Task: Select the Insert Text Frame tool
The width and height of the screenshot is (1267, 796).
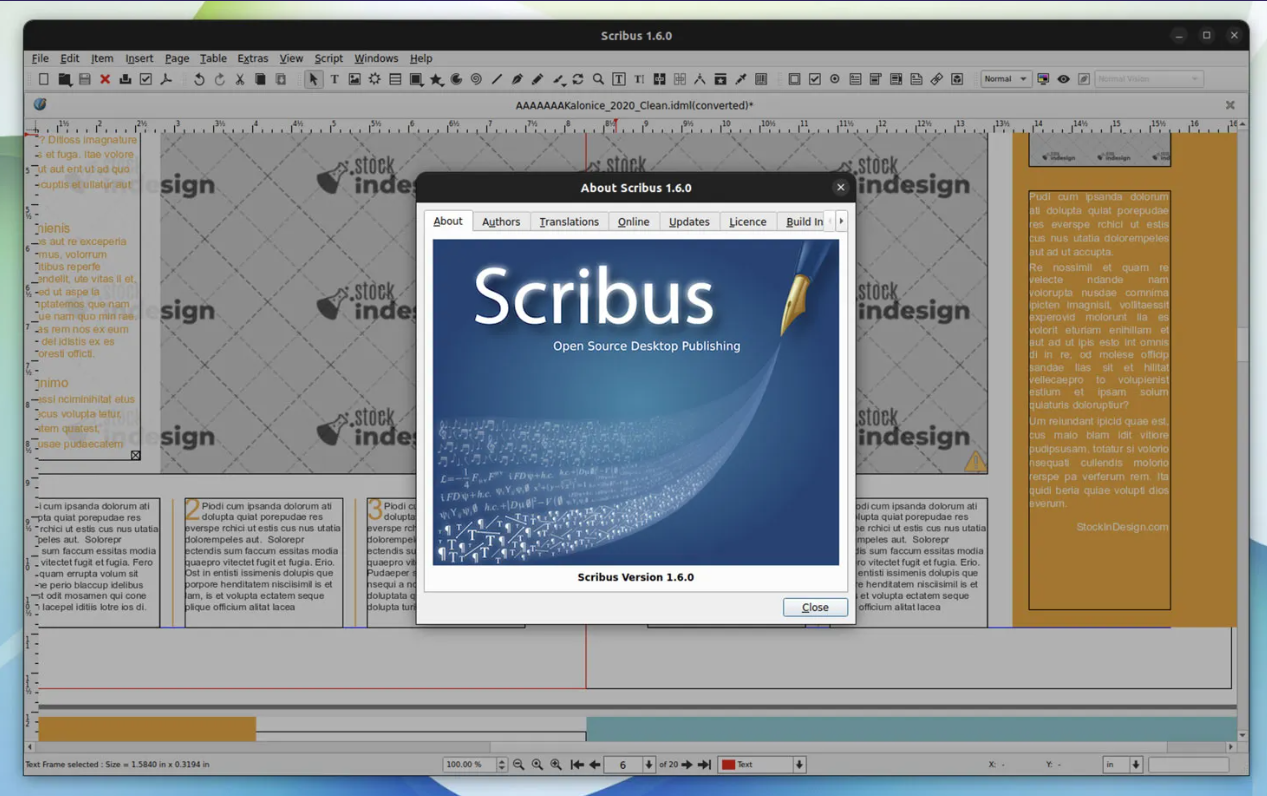Action: [x=334, y=79]
